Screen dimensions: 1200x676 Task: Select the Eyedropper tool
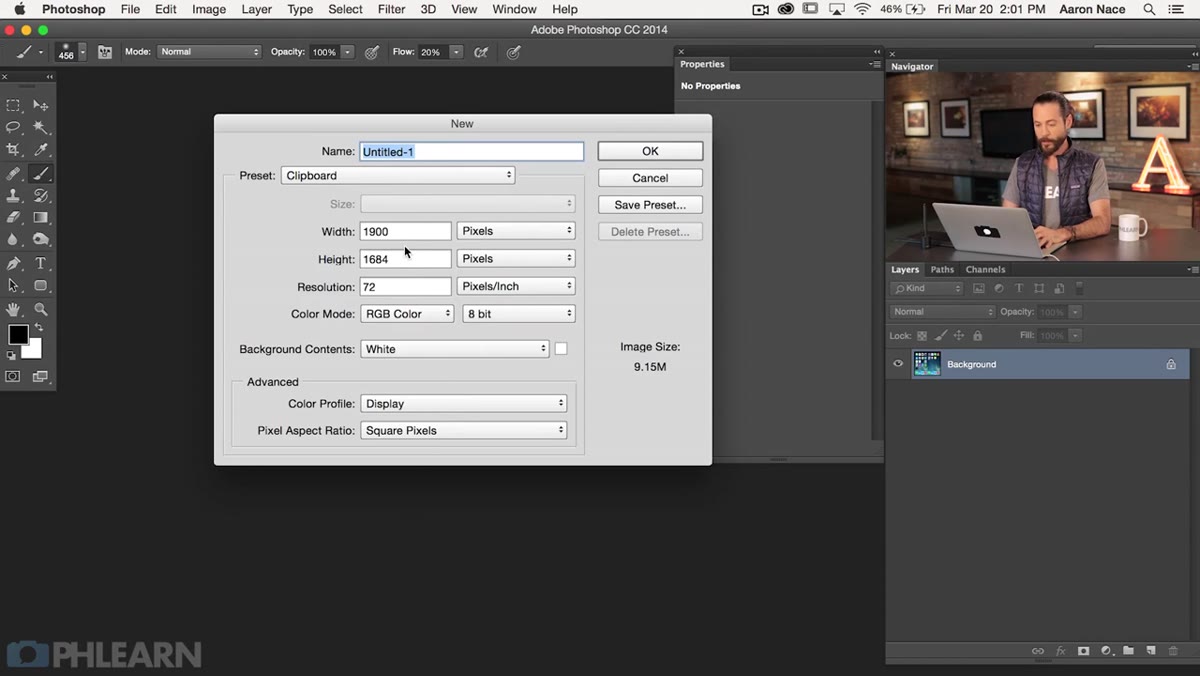point(41,150)
